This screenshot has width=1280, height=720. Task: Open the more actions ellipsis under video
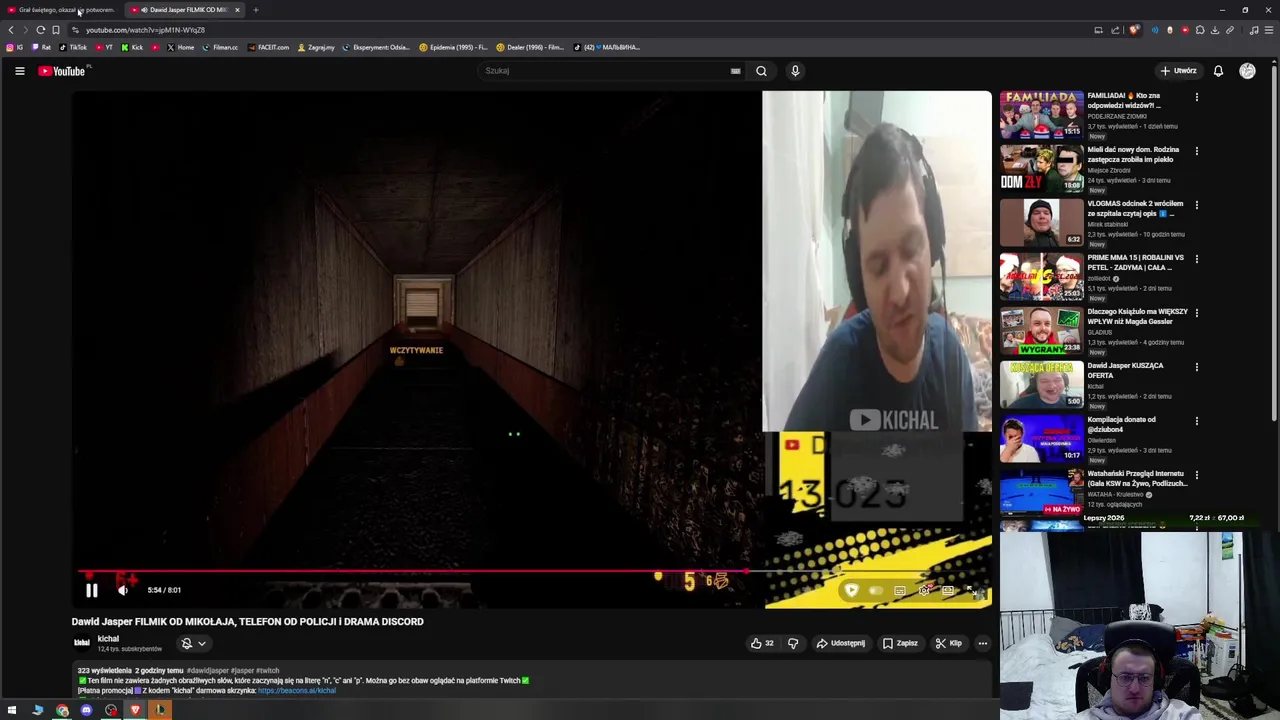983,644
